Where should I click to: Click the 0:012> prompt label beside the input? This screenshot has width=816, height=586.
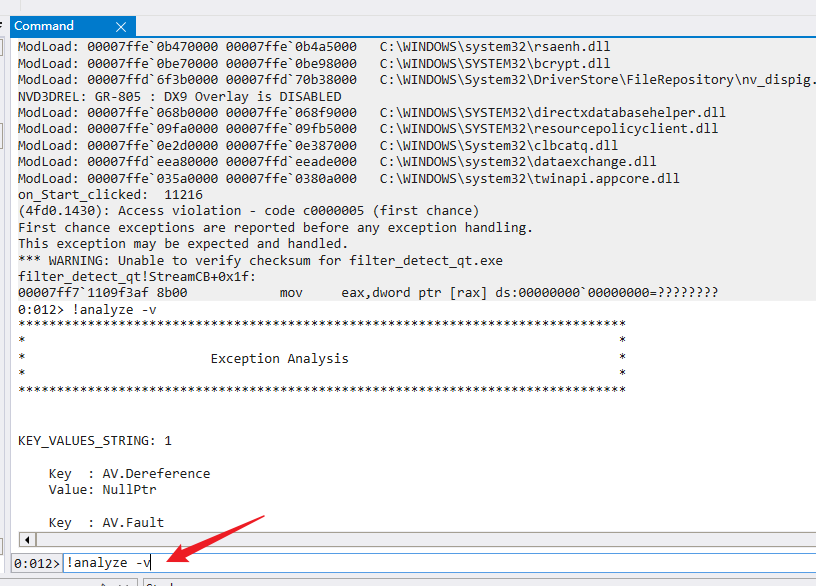pyautogui.click(x=36, y=563)
